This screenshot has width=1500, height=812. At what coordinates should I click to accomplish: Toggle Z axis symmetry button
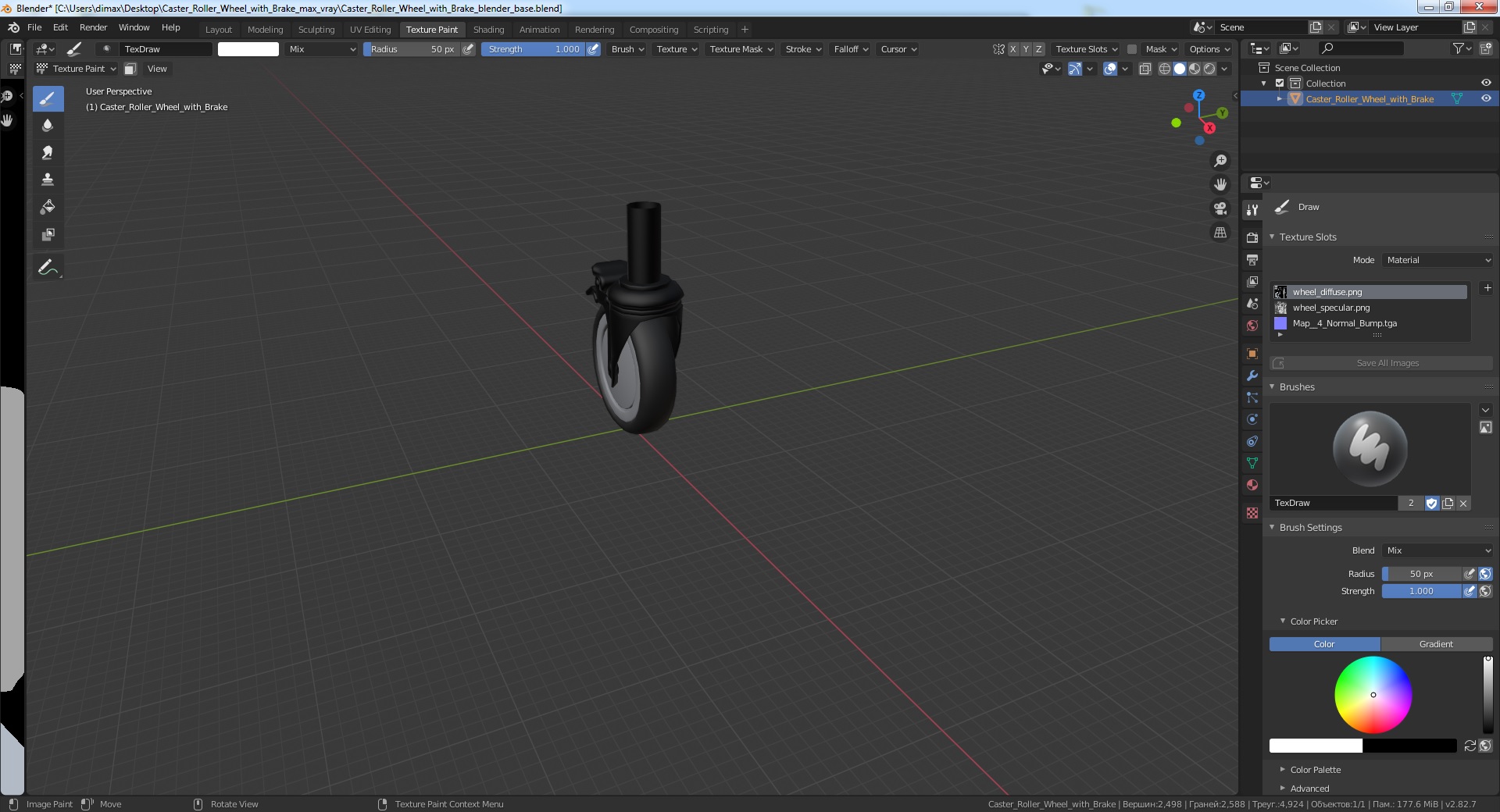pos(1038,49)
